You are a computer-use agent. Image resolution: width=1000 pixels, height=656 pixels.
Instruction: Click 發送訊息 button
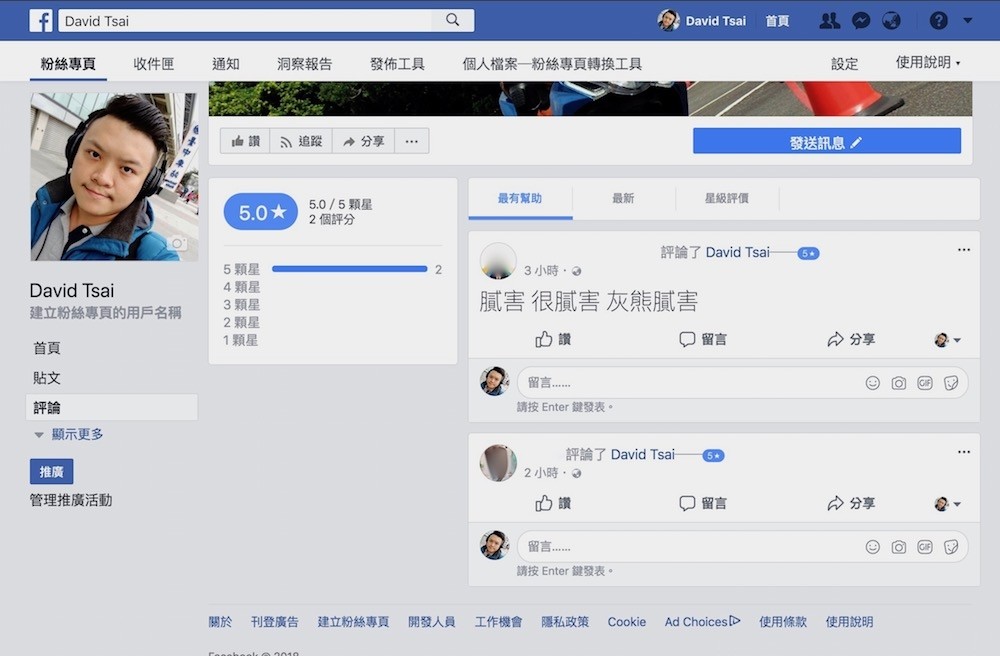pos(827,141)
